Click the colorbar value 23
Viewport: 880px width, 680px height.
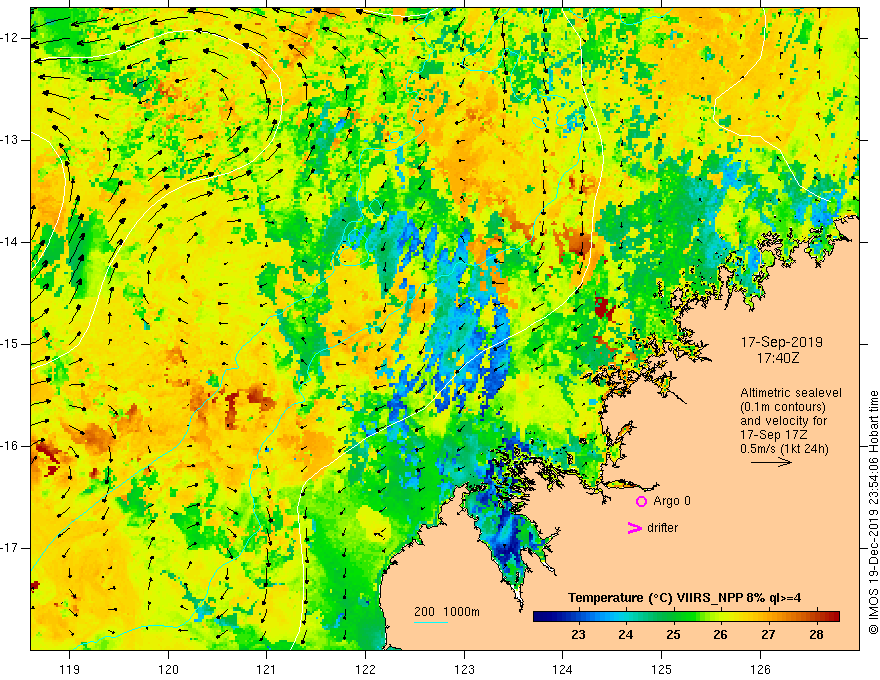[578, 635]
